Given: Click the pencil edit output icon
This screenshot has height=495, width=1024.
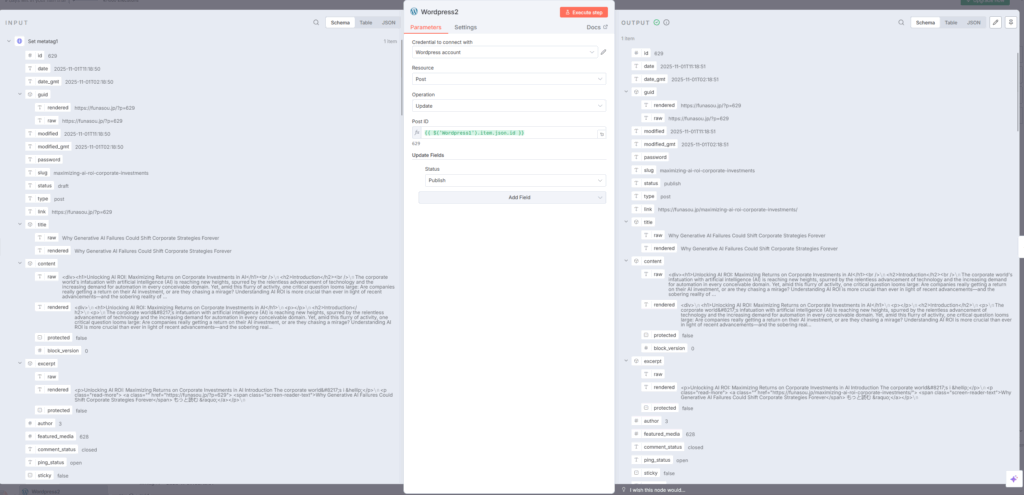Looking at the screenshot, I should tap(995, 21).
